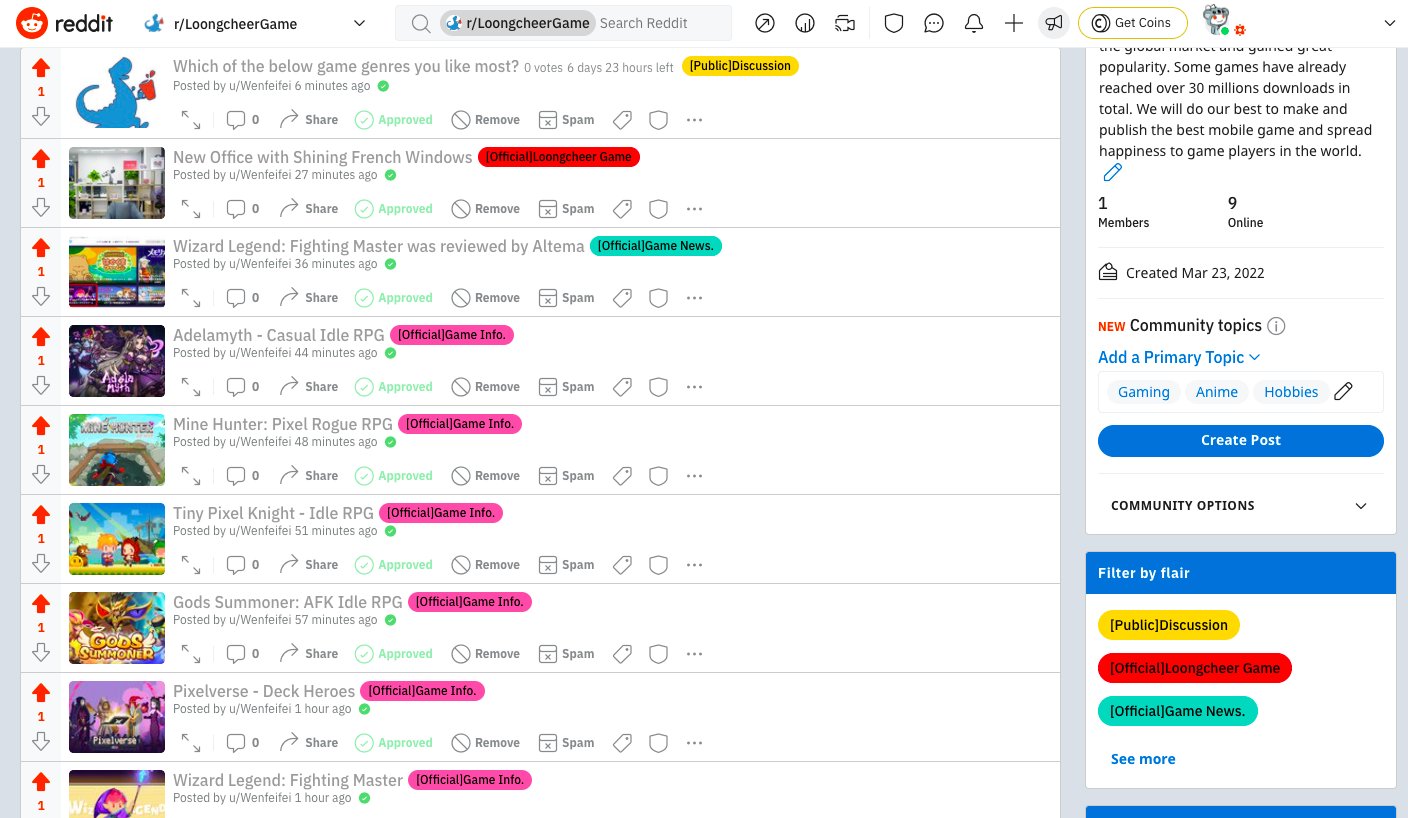This screenshot has height=818, width=1408.
Task: Toggle Approved on Adelamyth post
Action: coord(394,387)
